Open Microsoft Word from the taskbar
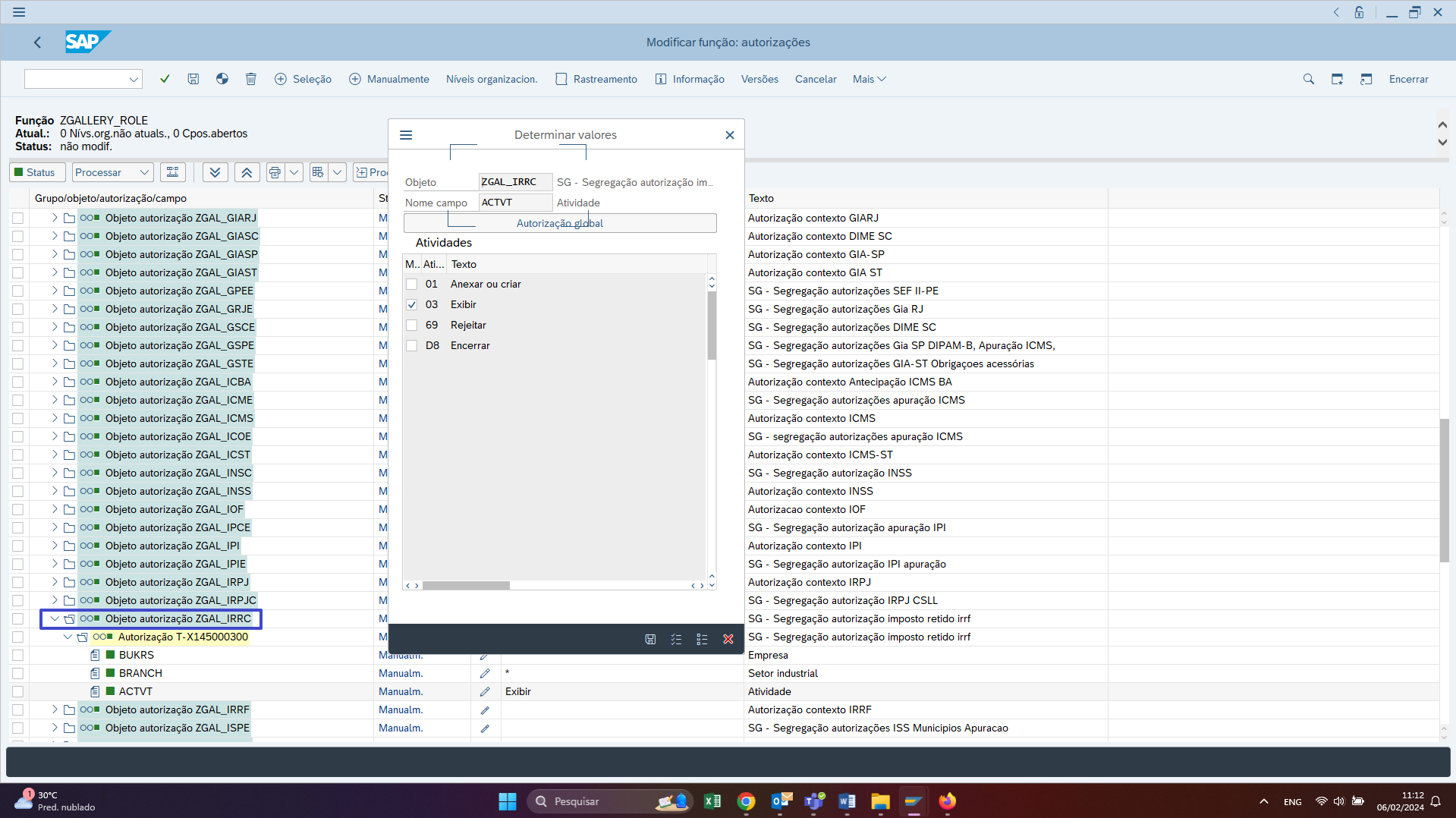The width and height of the screenshot is (1456, 818). tap(847, 801)
